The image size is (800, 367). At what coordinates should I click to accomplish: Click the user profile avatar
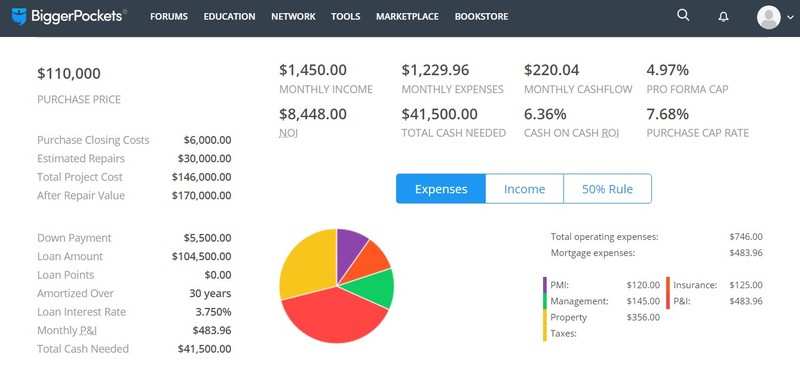coord(769,17)
